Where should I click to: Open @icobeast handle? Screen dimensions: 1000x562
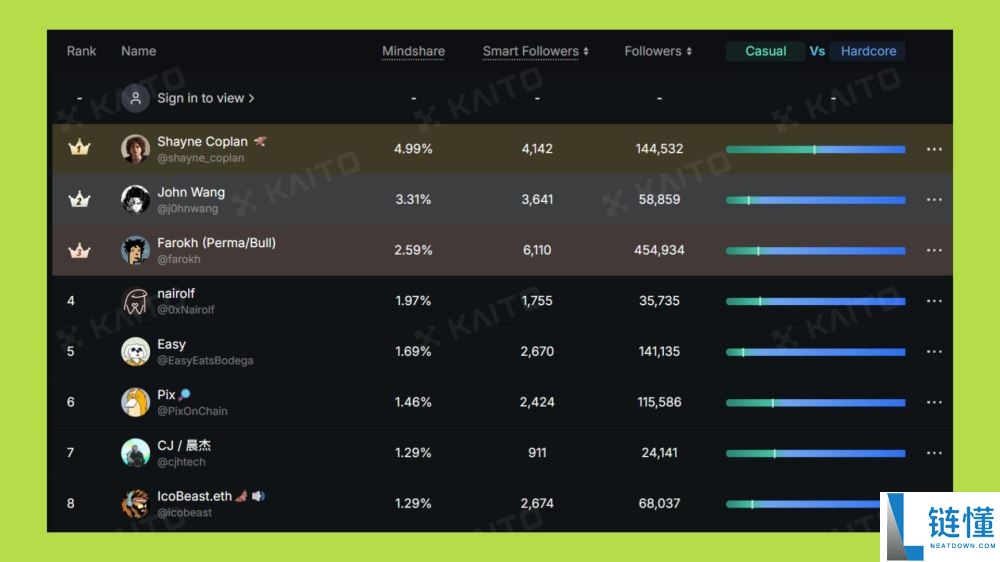(184, 512)
